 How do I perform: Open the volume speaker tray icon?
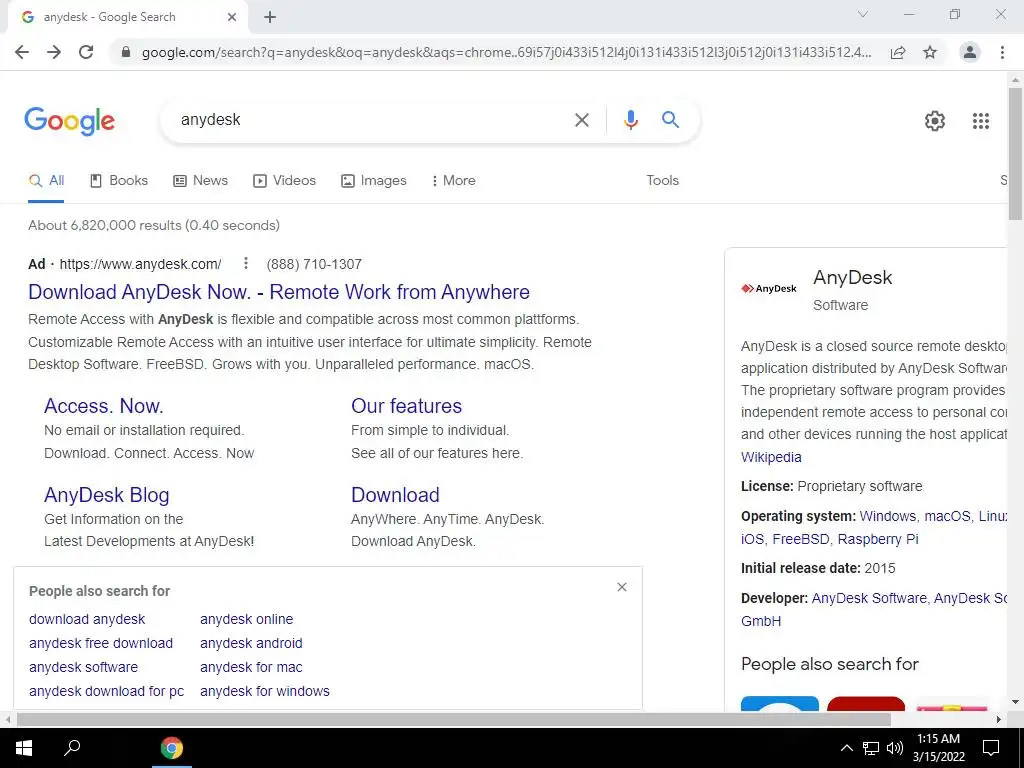pos(895,748)
